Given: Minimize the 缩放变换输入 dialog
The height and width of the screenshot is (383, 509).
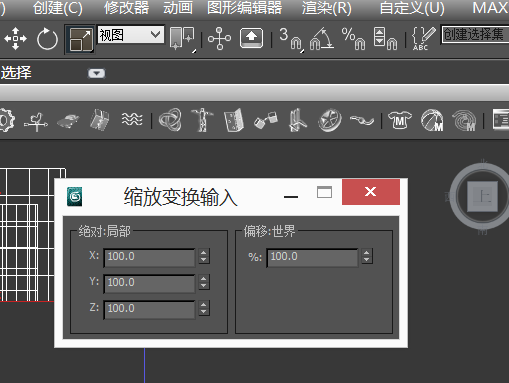Looking at the screenshot, I should click(x=291, y=197).
